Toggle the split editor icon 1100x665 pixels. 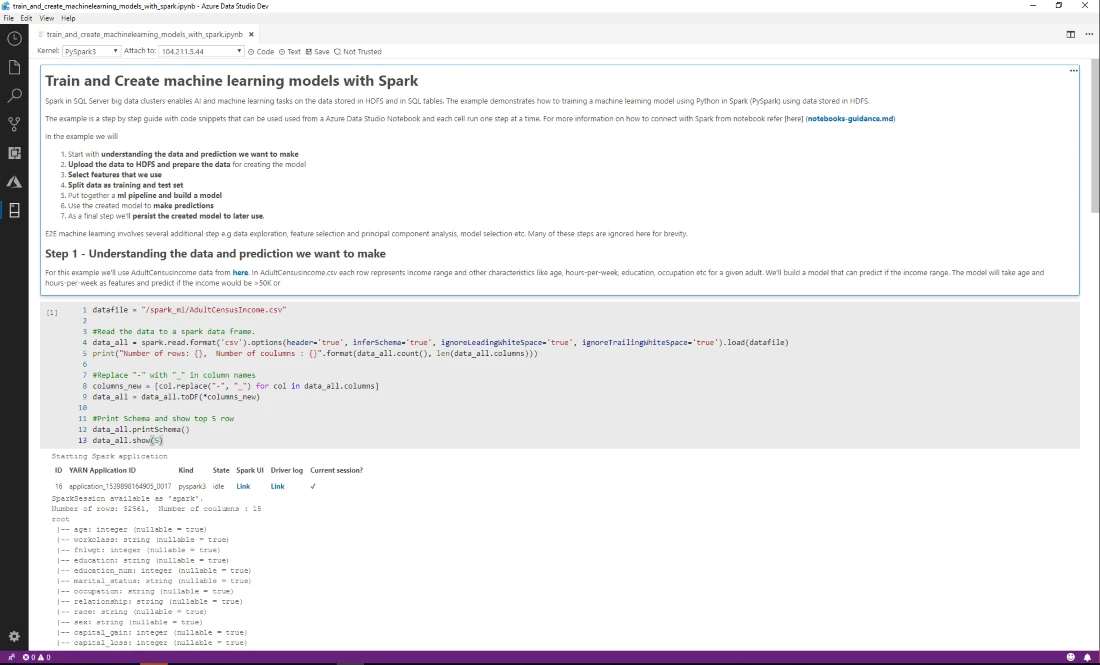(1070, 33)
